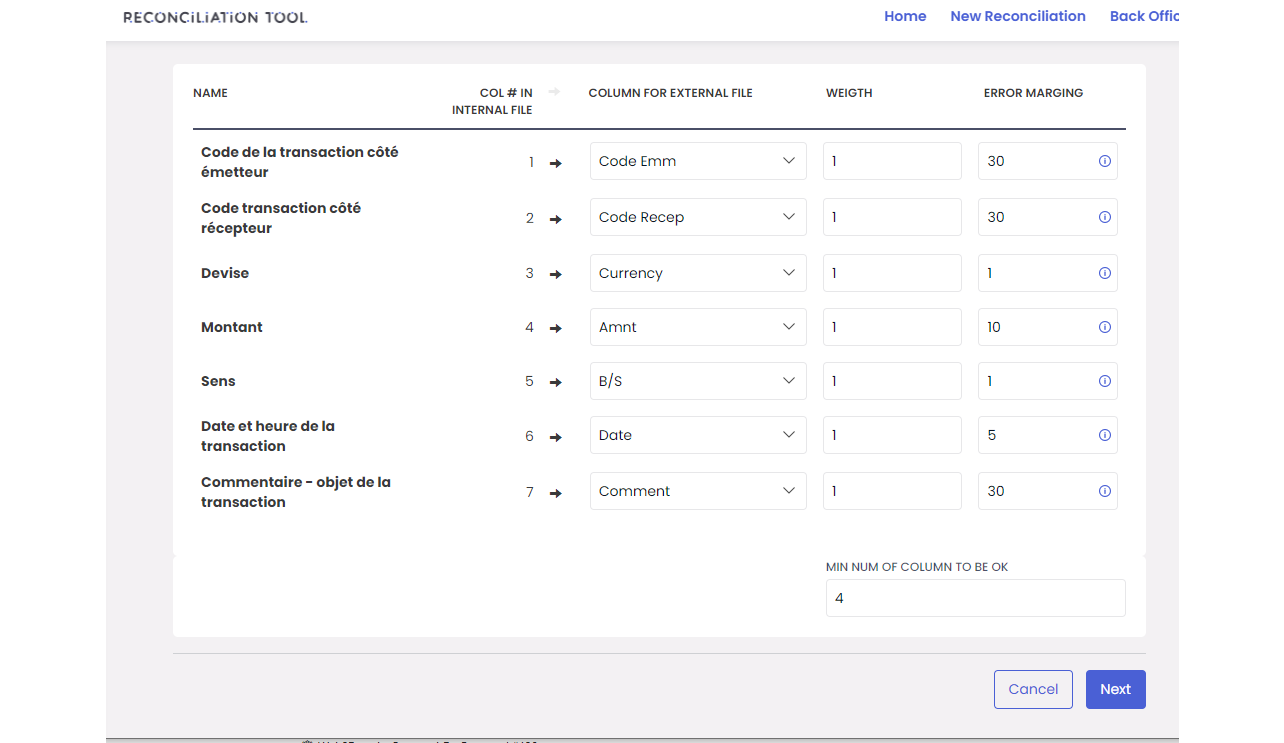Open New Reconciliation from navigation
Image resolution: width=1284 pixels, height=743 pixels.
[x=1017, y=16]
